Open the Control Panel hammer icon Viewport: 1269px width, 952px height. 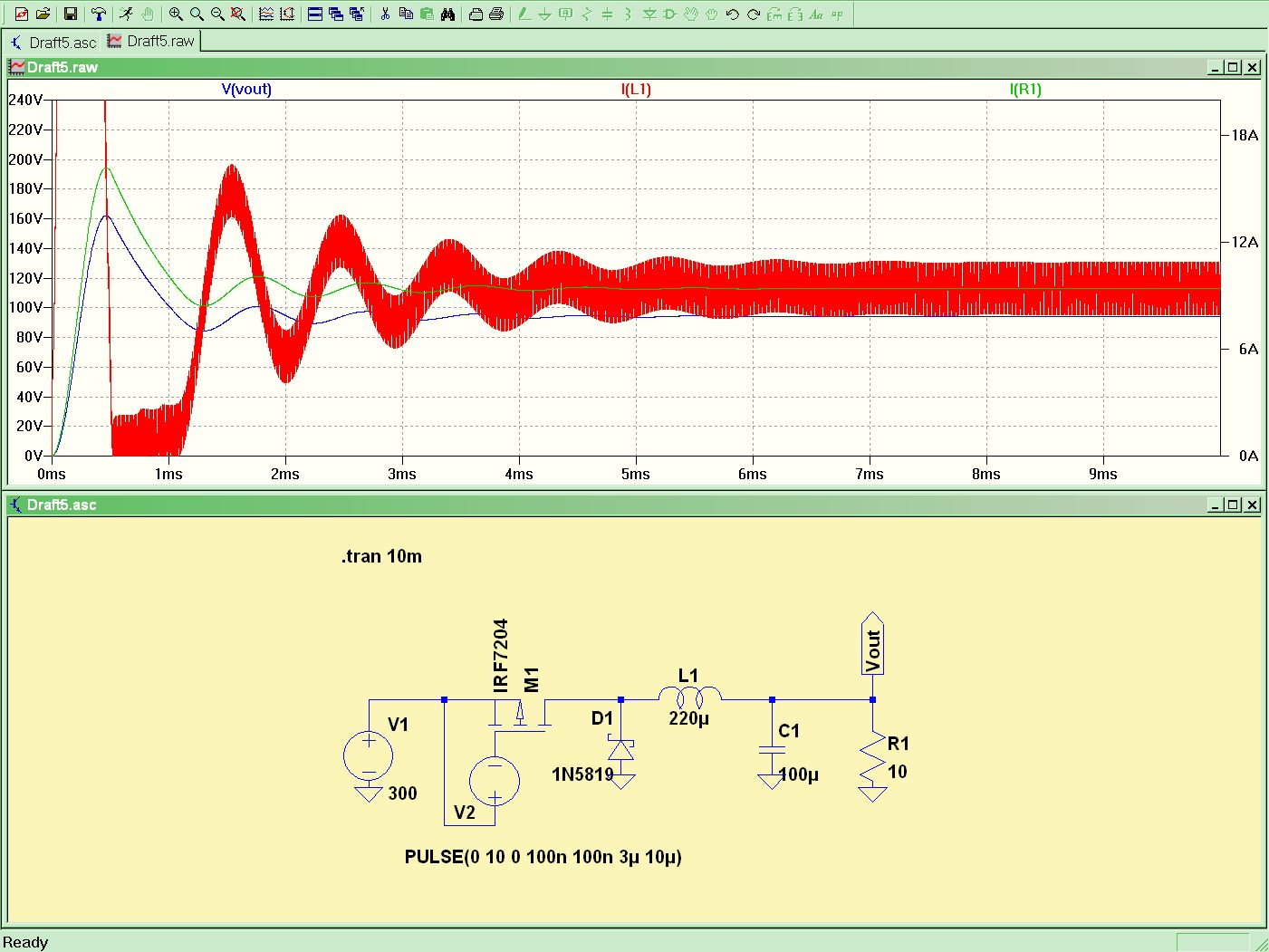[x=98, y=14]
